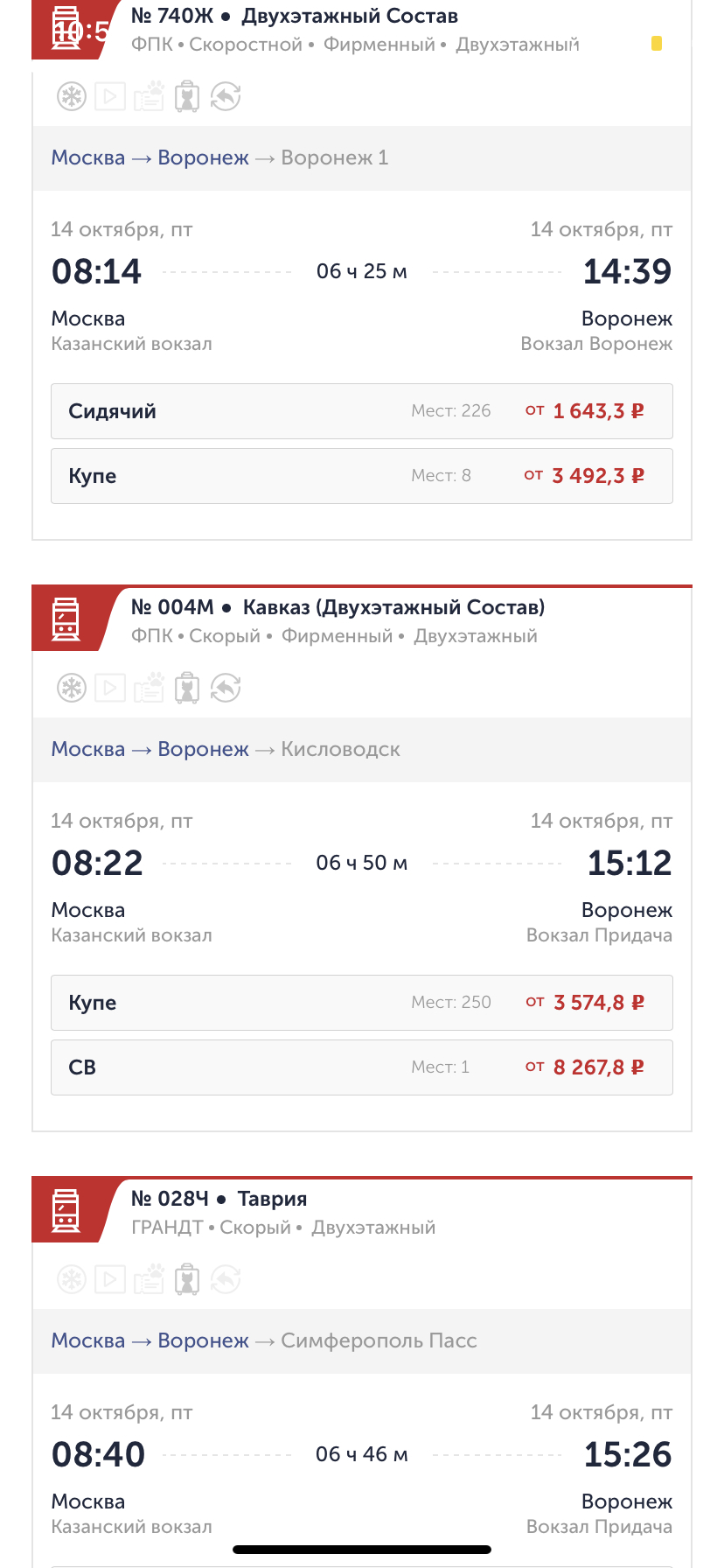Viewport: 724px width, 1568px height.
Task: Open Москва link in the Симферополь Пасс route
Action: [x=88, y=1340]
